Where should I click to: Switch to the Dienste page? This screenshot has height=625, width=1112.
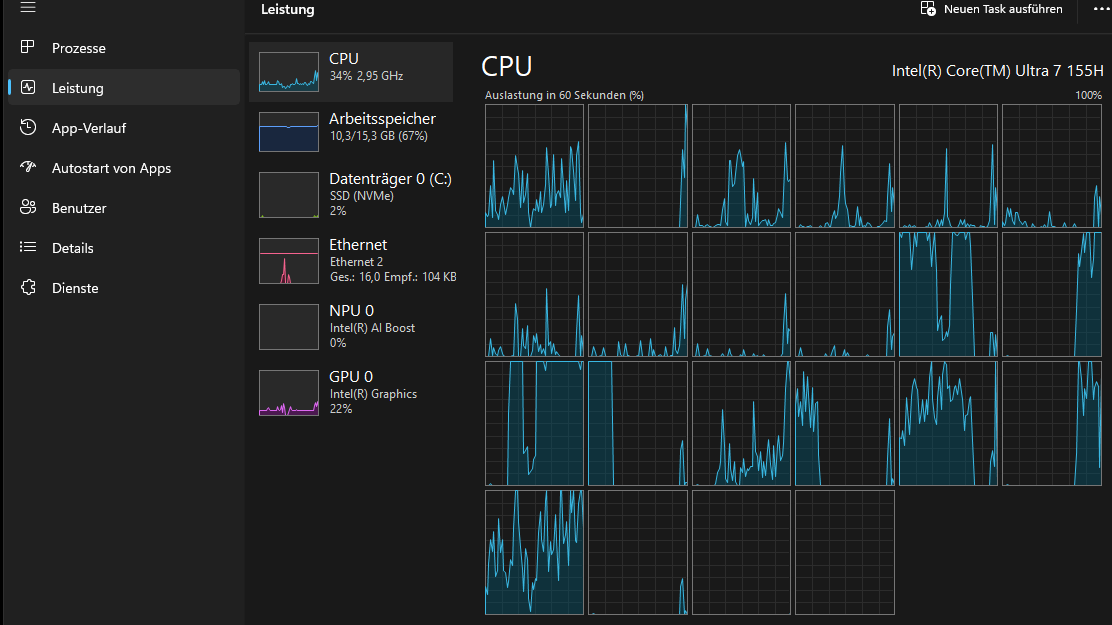(124, 288)
